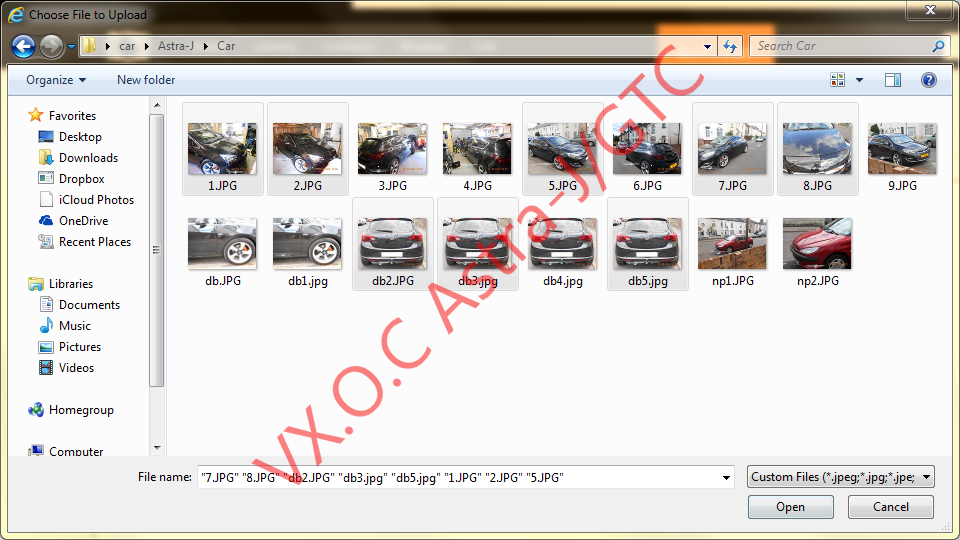Viewport: 960px width, 540px height.
Task: Select the 'car' breadcrumb segment
Action: click(x=127, y=46)
